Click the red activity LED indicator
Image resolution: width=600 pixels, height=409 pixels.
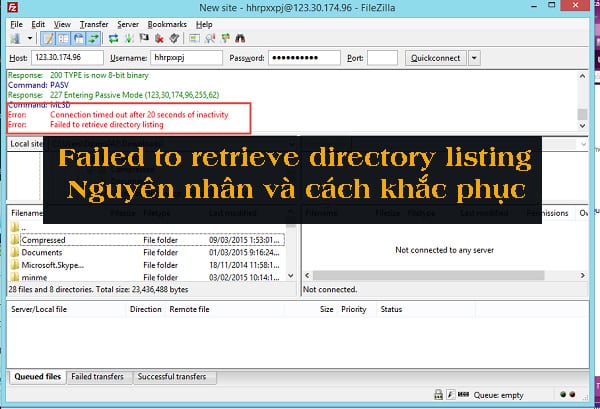(572, 394)
